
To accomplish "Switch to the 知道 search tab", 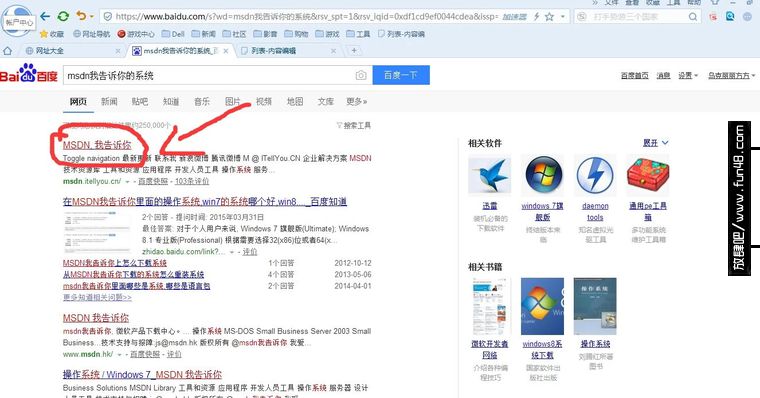I will click(x=171, y=101).
